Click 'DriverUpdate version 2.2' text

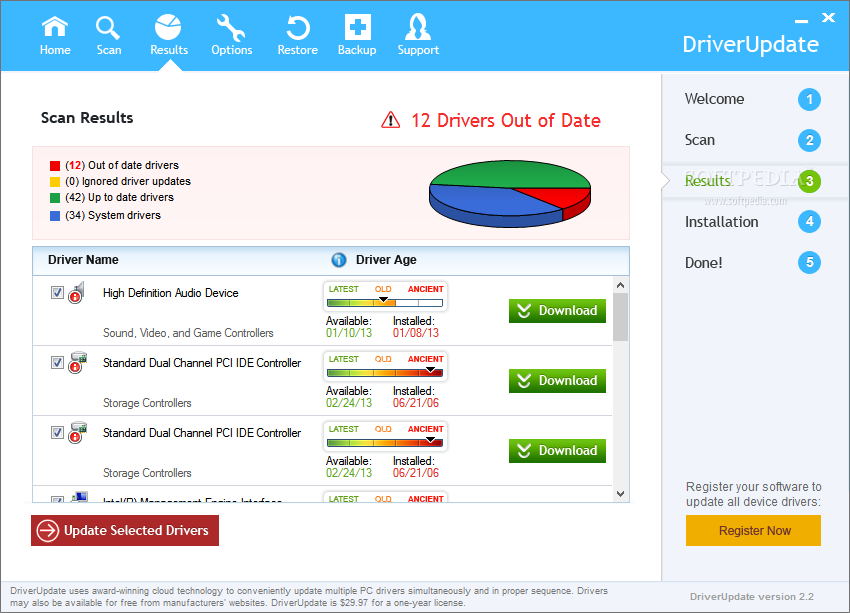coord(752,597)
